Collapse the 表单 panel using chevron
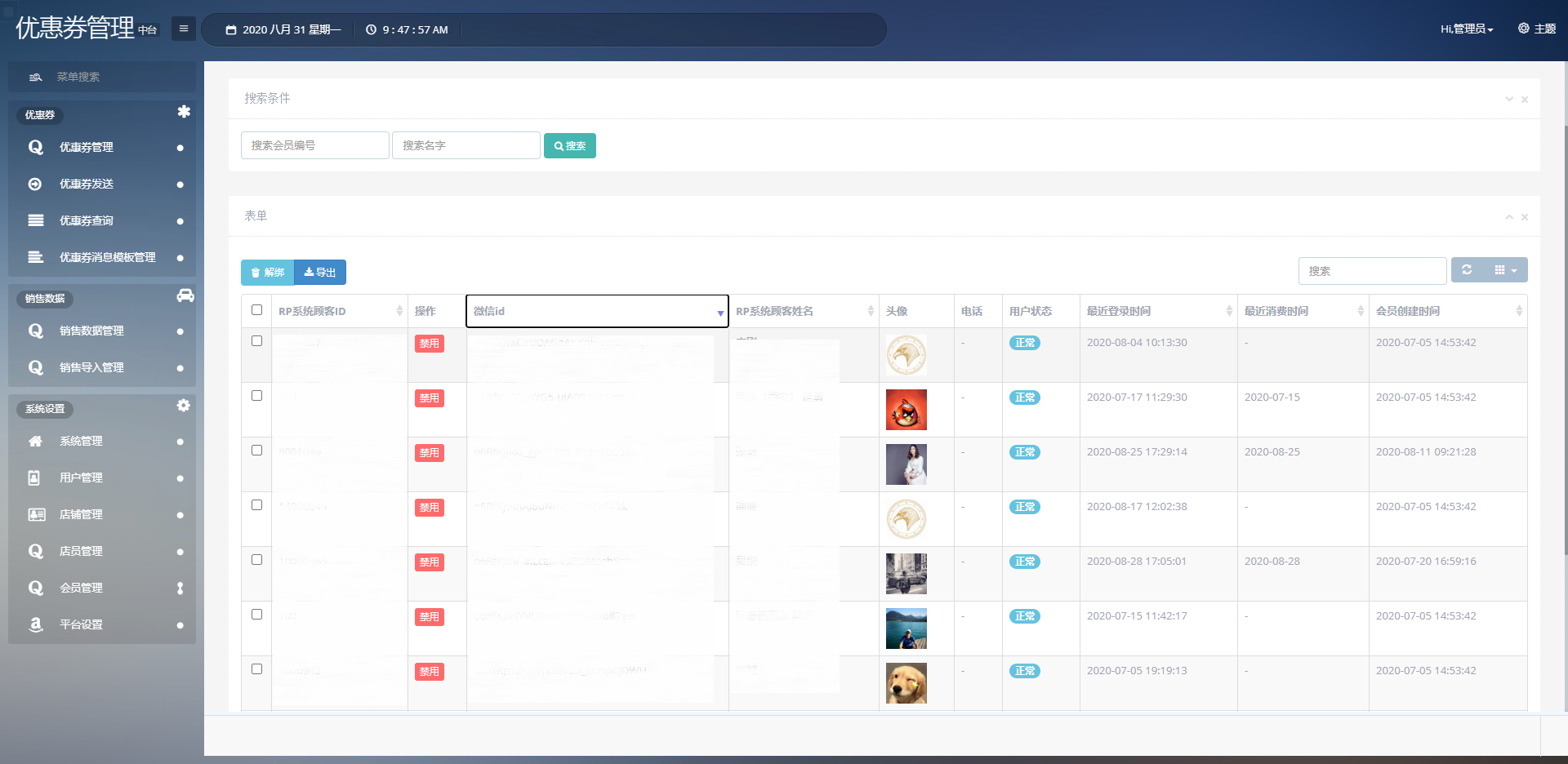Viewport: 1568px width, 764px height. click(x=1509, y=217)
